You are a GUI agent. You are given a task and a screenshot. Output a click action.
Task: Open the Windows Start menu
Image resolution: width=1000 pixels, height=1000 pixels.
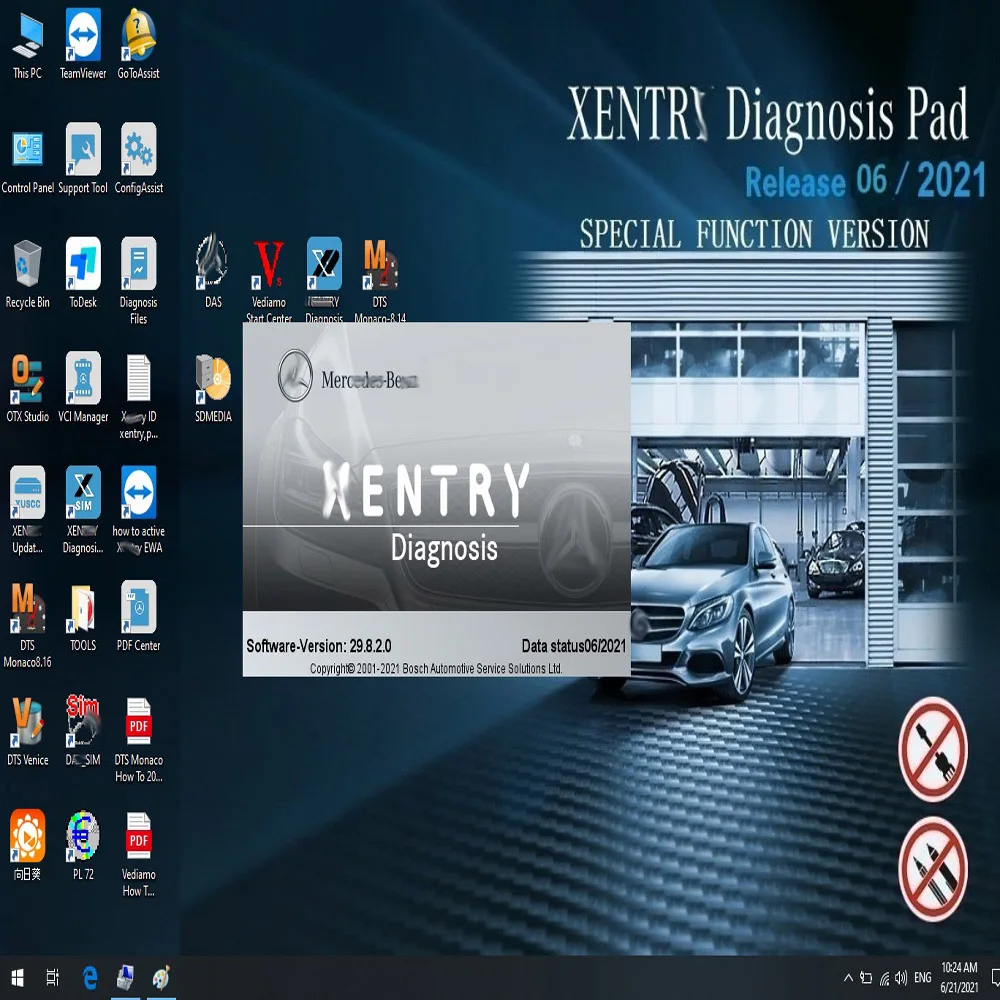click(x=18, y=978)
